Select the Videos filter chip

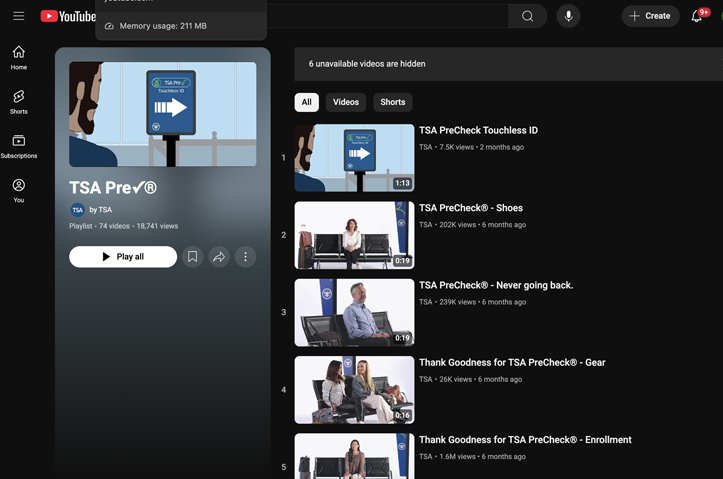coord(346,102)
